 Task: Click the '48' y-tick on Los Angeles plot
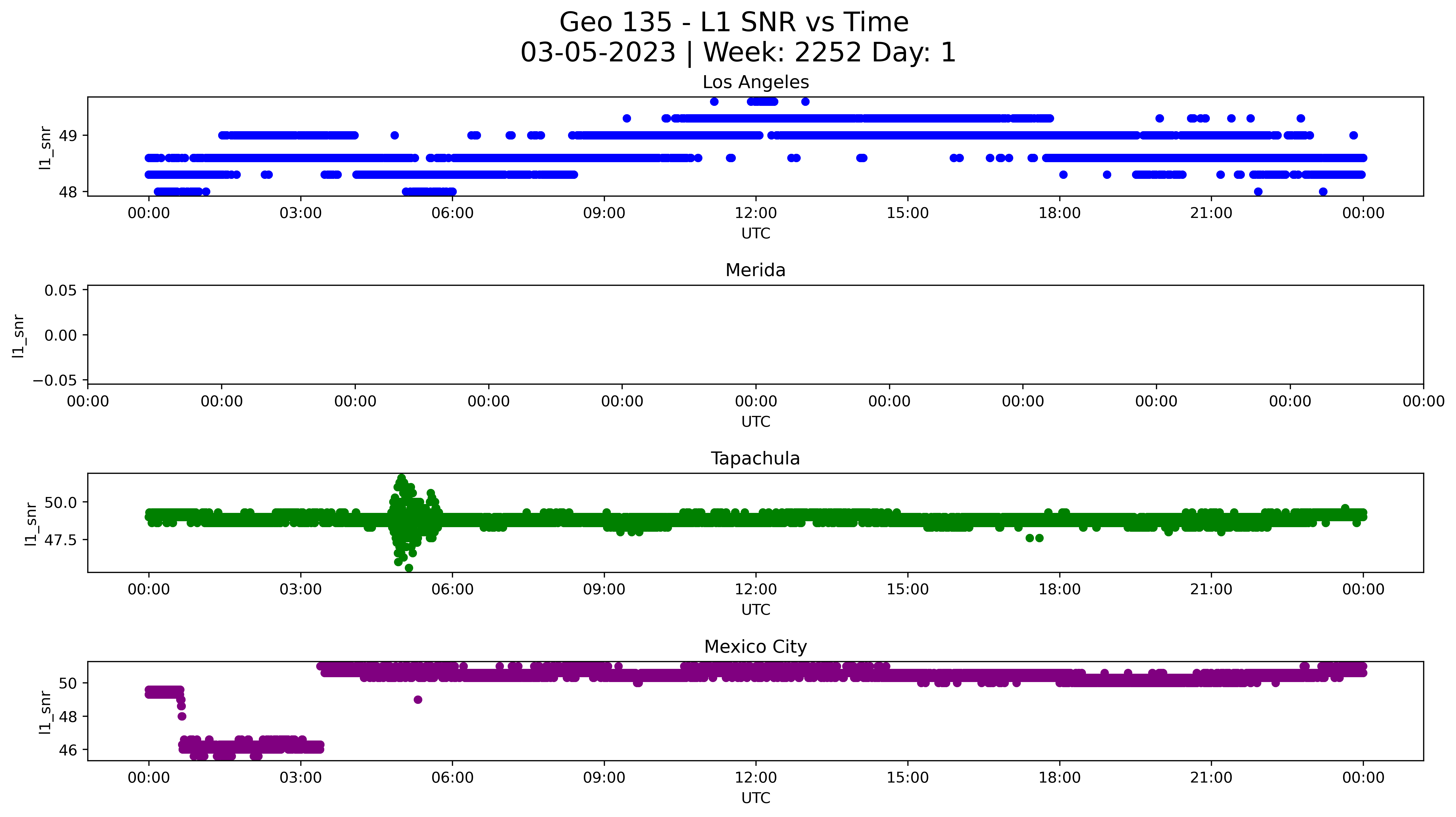pos(68,192)
